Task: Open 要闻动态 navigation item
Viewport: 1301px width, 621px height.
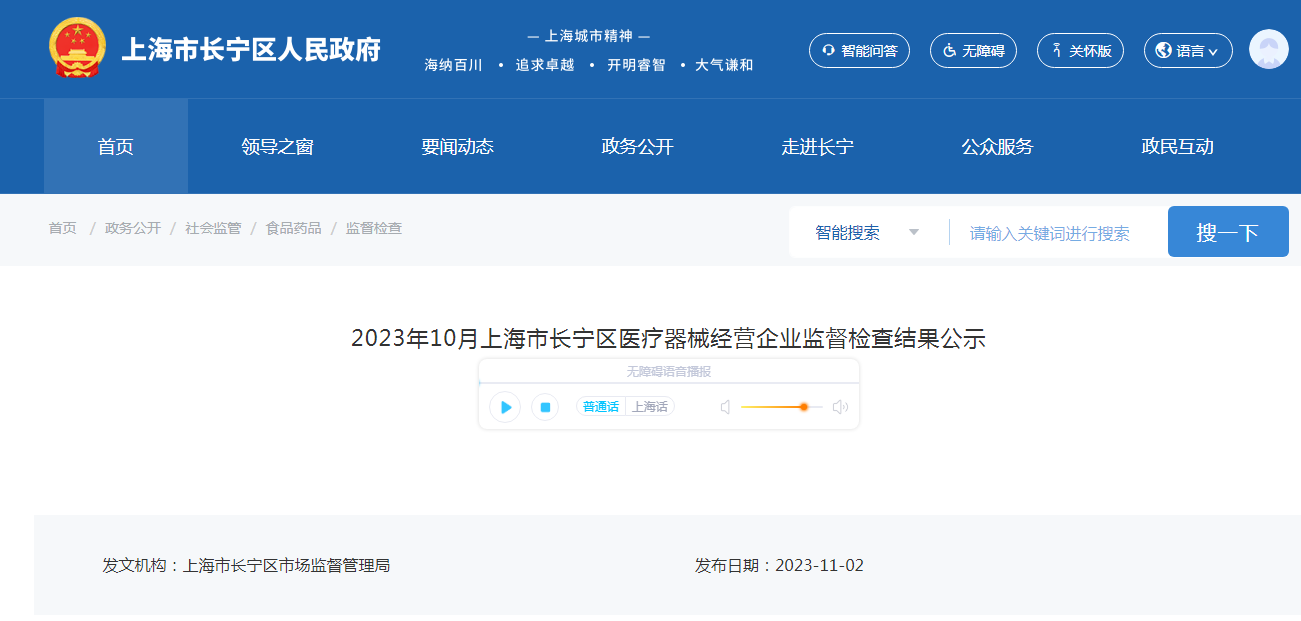Action: pos(457,146)
